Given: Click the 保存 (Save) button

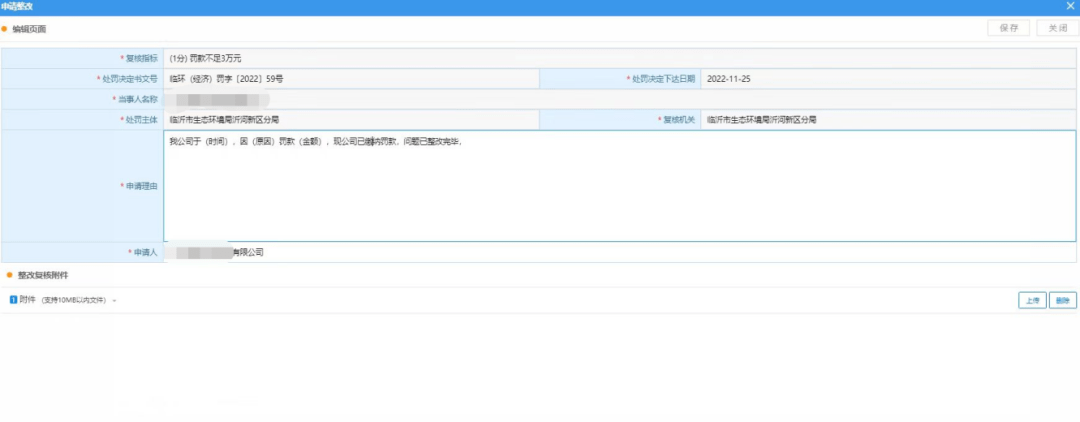Looking at the screenshot, I should 1008,28.
